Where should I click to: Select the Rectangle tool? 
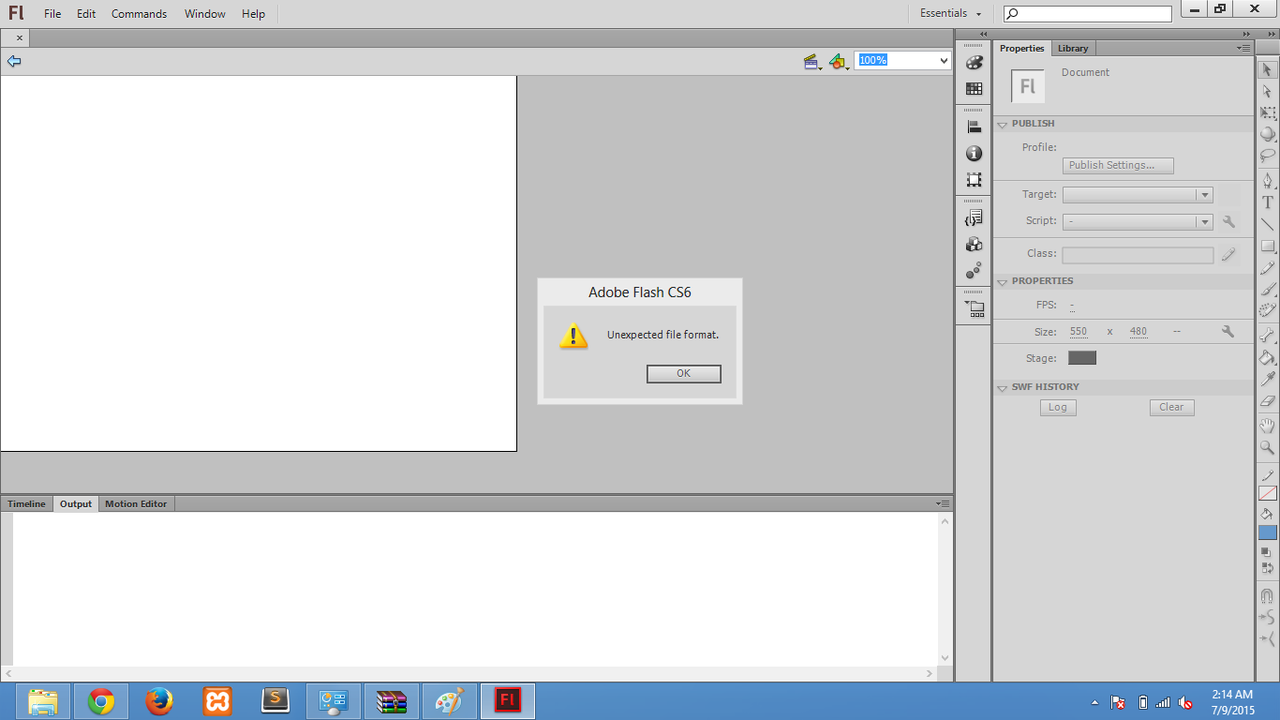point(1267,246)
